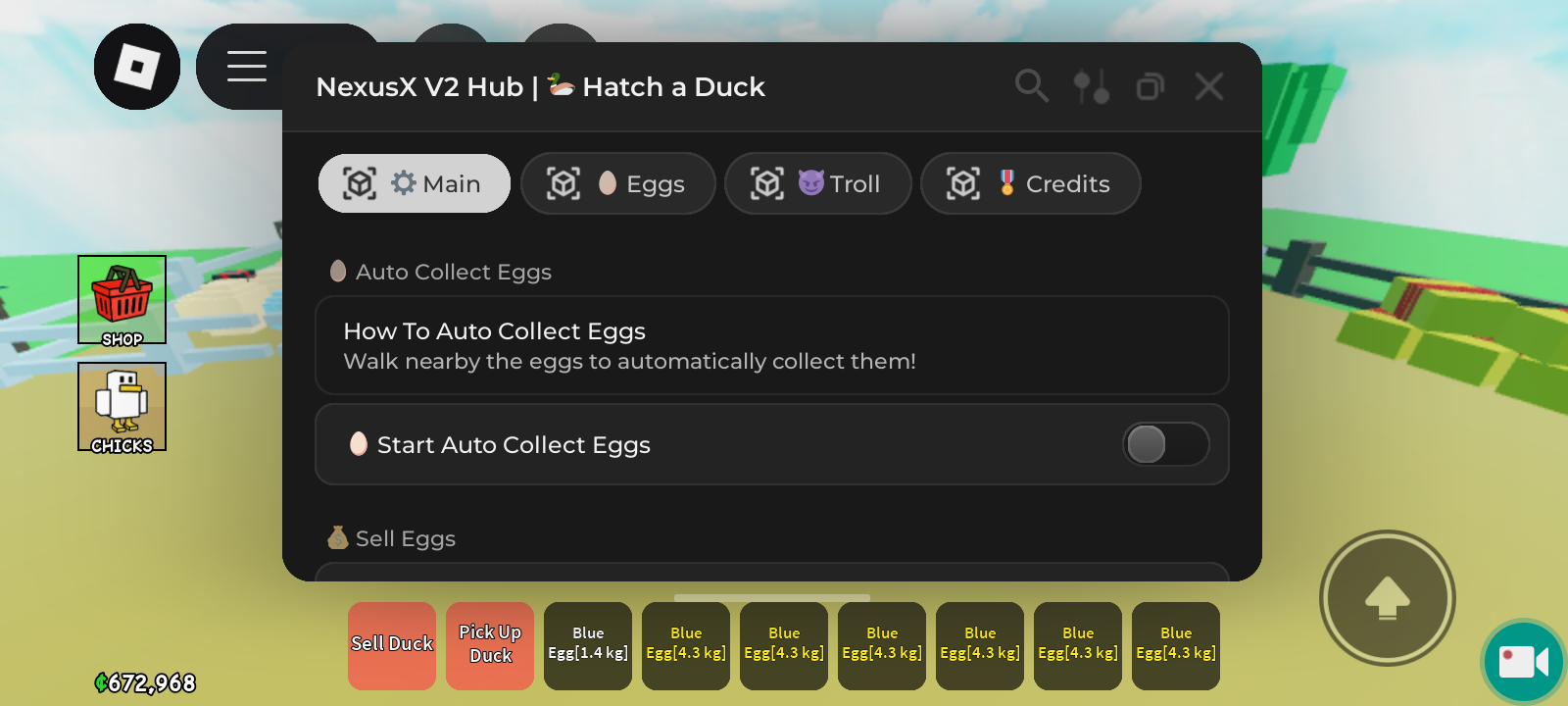Open the Roblox logo menu
Screen dimensions: 1568x706
click(137, 67)
